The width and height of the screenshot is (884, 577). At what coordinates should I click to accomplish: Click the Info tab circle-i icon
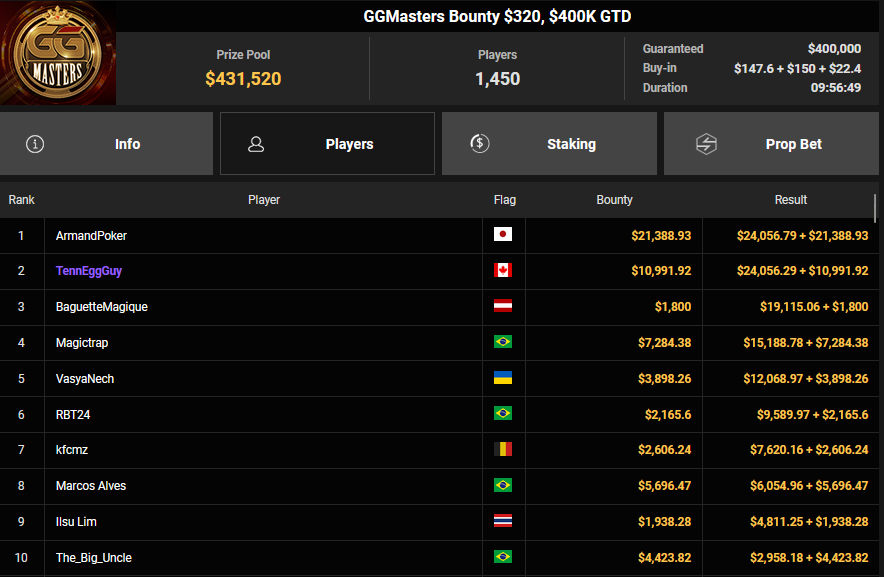tap(36, 144)
